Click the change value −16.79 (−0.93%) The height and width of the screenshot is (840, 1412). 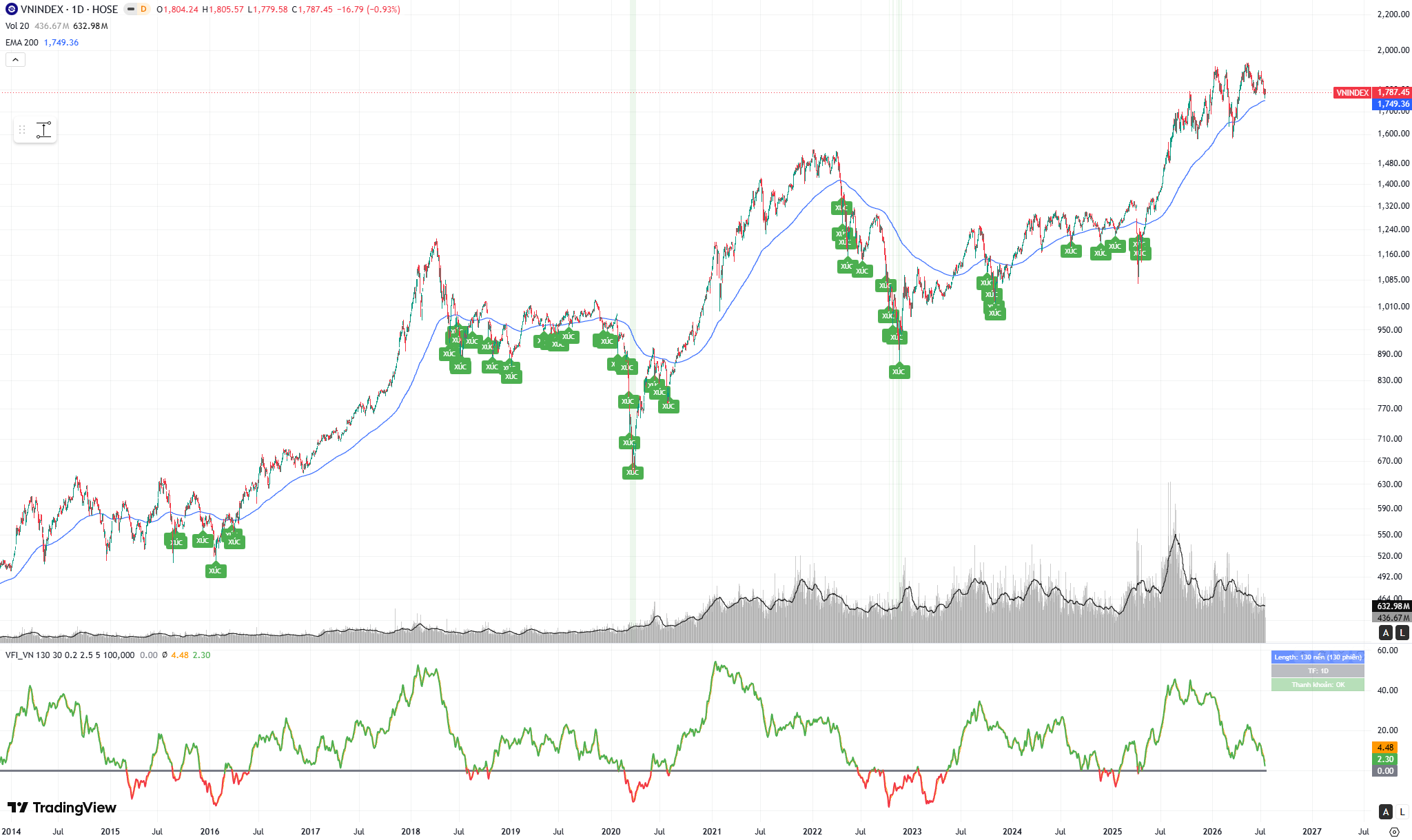(x=369, y=10)
